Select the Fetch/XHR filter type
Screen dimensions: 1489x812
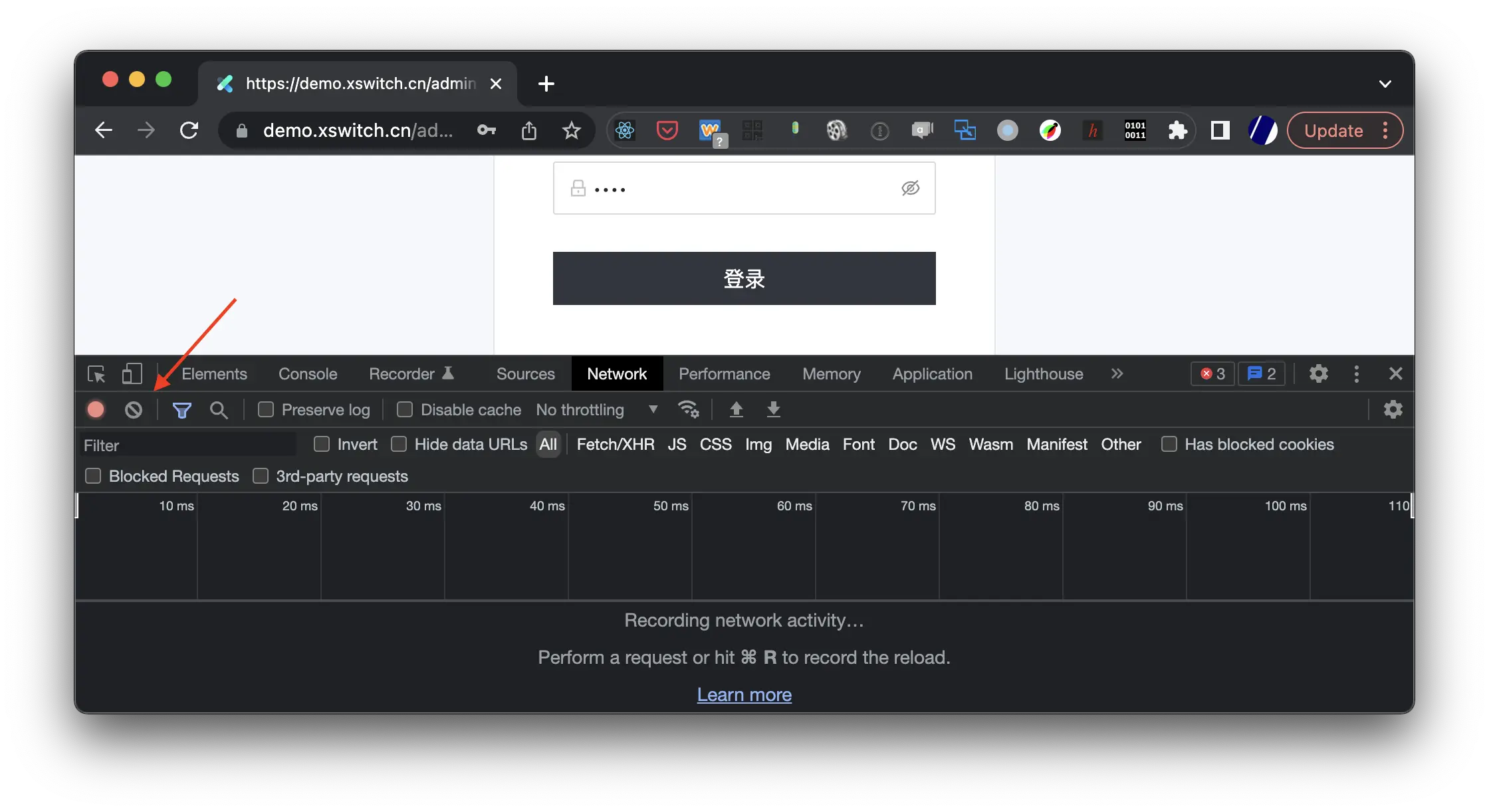point(616,445)
